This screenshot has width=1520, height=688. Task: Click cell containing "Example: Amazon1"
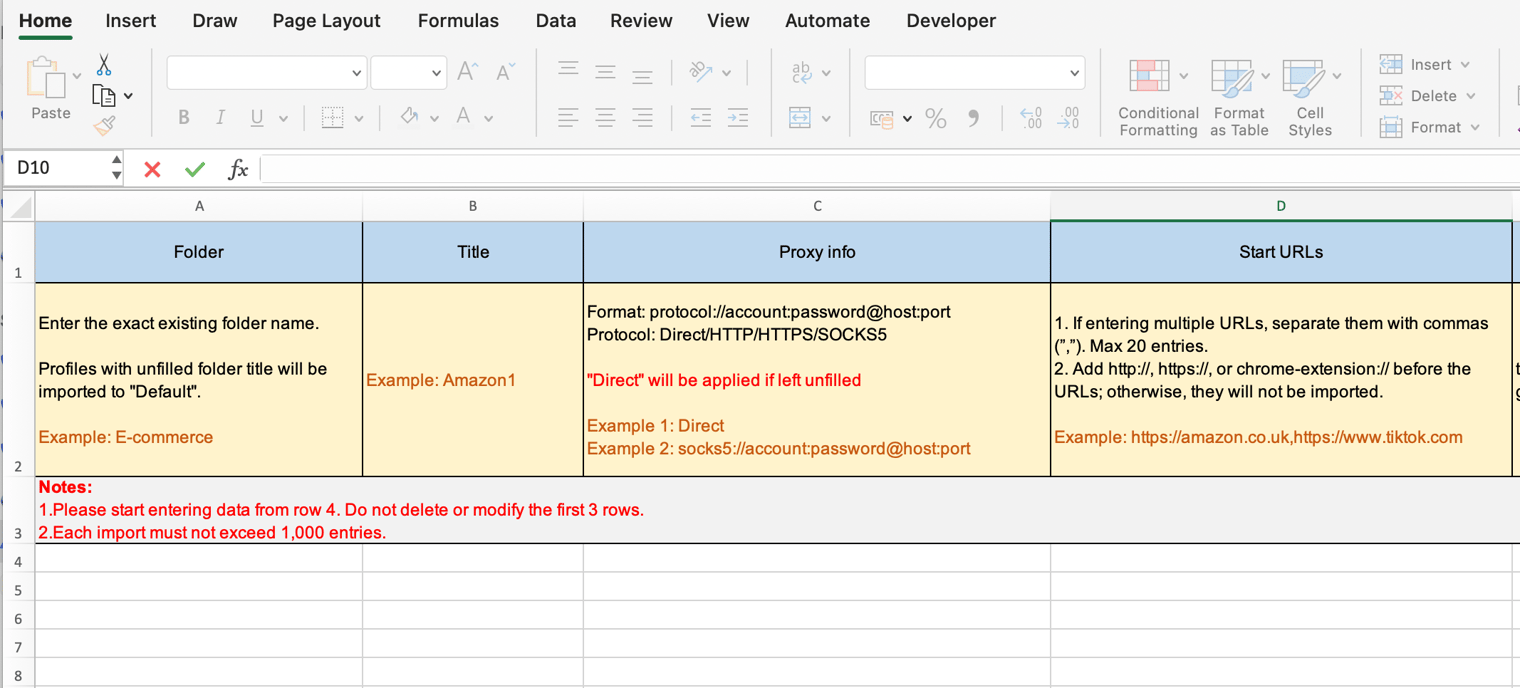pyautogui.click(x=473, y=380)
